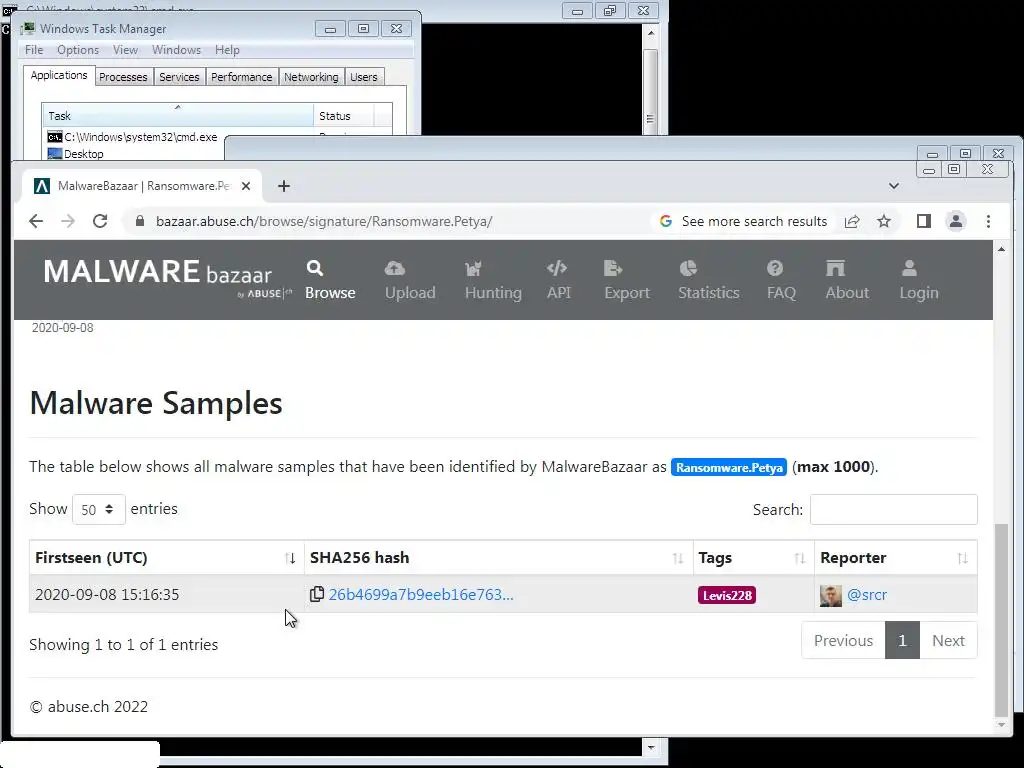Sort by Reporter column
The image size is (1024, 768).
(x=896, y=558)
